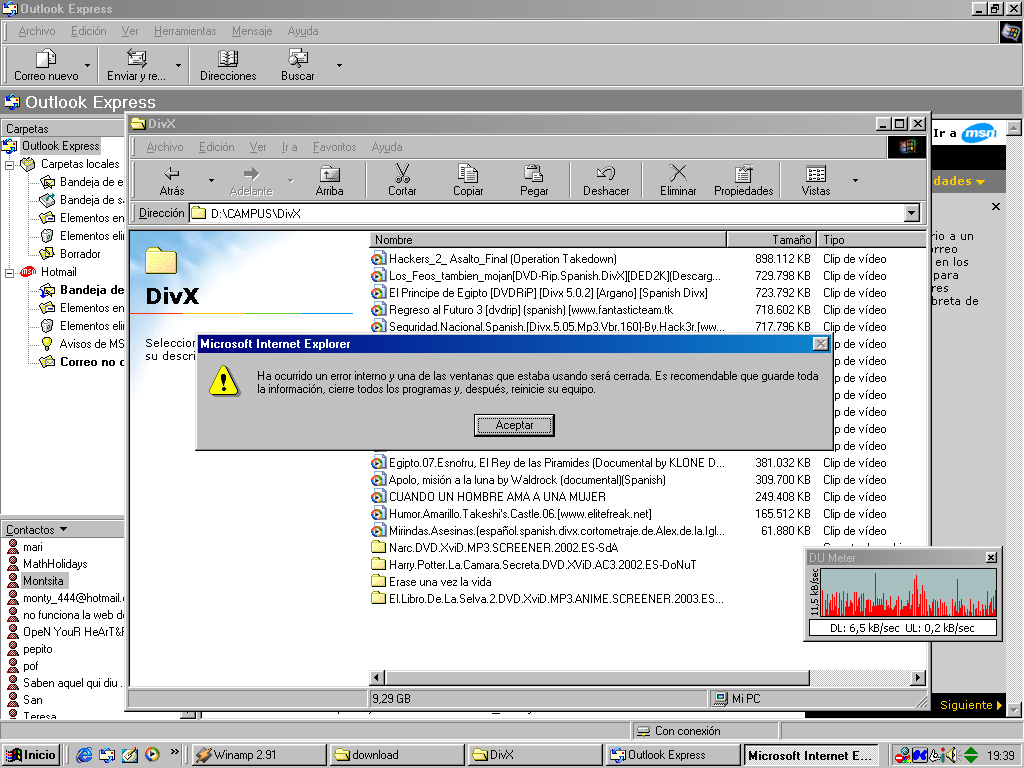The width and height of the screenshot is (1024, 768).
Task: Open Favoritos menu in DivX window
Action: click(x=334, y=147)
